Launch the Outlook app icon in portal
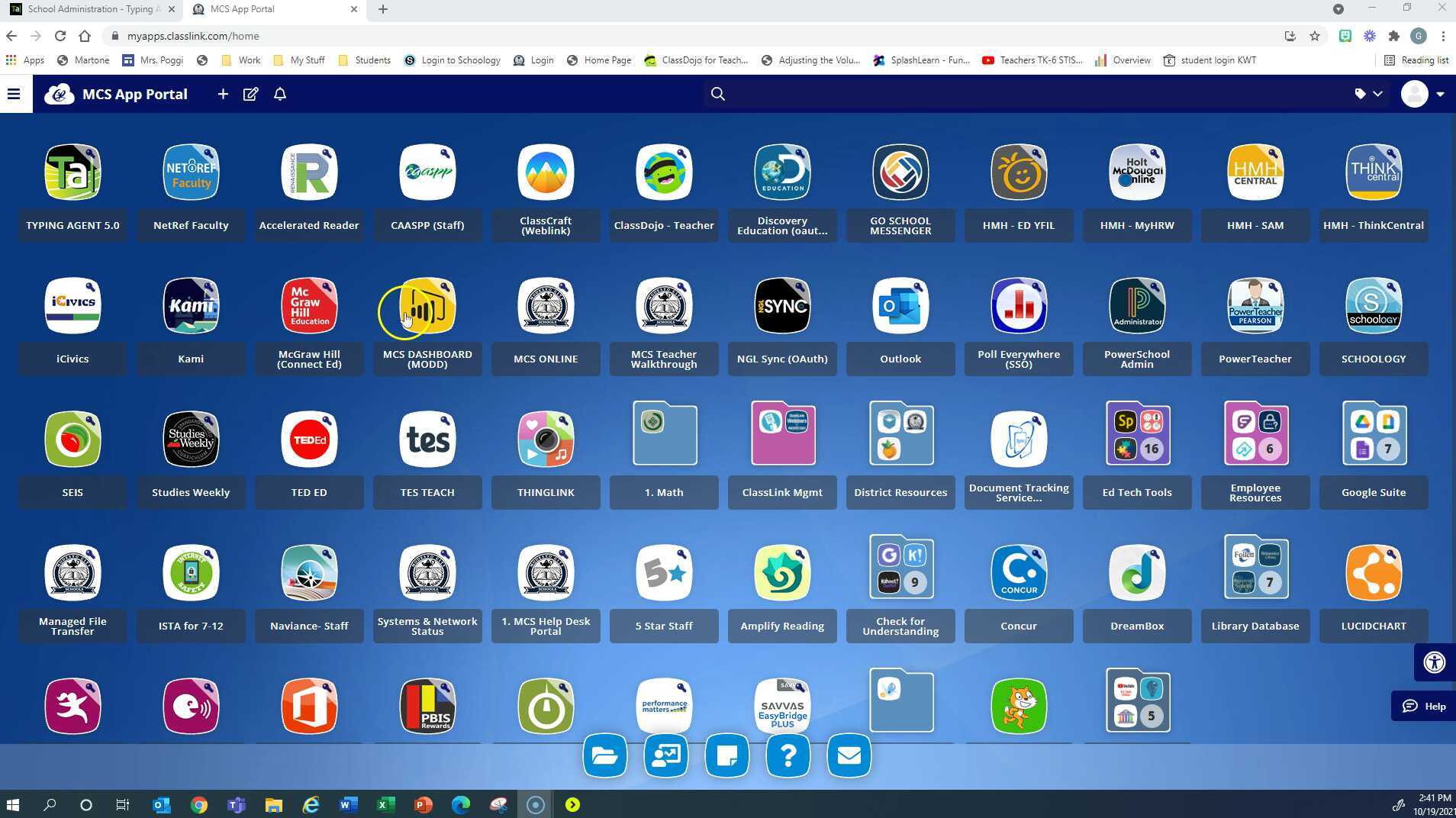1456x818 pixels. pyautogui.click(x=900, y=306)
